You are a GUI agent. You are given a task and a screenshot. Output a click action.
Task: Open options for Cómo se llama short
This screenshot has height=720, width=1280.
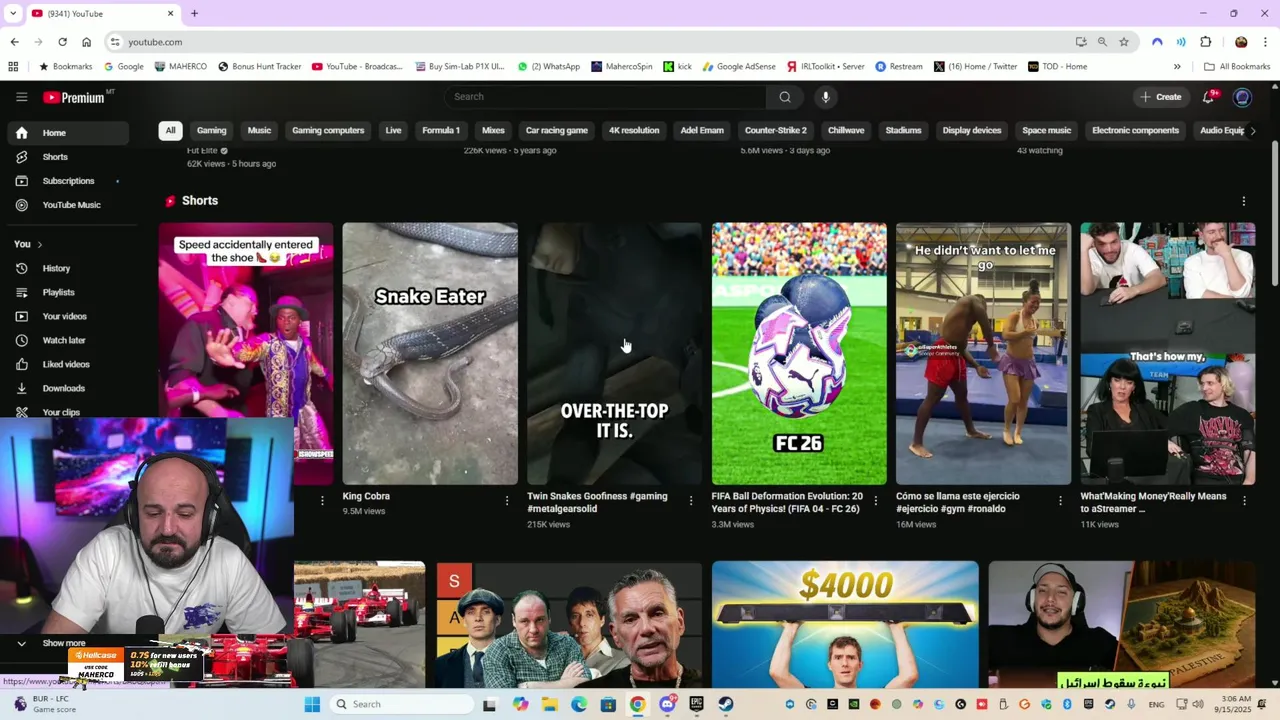pos(1060,500)
